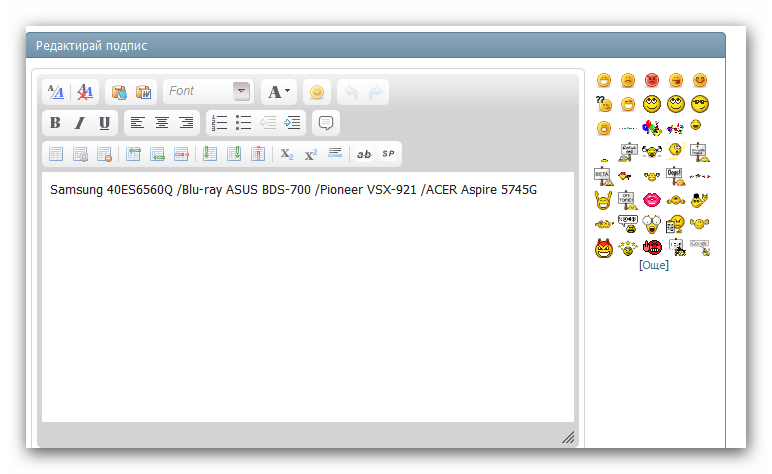Viewport: 772px width, 474px height.
Task: Open more smileys via [Още] link
Action: pyautogui.click(x=653, y=265)
